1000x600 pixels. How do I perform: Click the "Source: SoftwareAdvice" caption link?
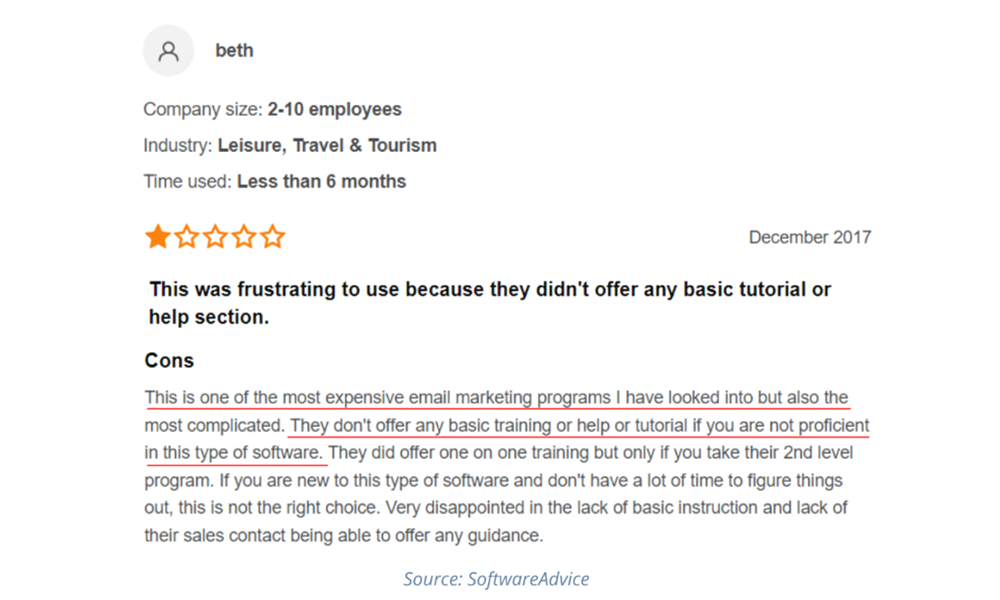(496, 579)
